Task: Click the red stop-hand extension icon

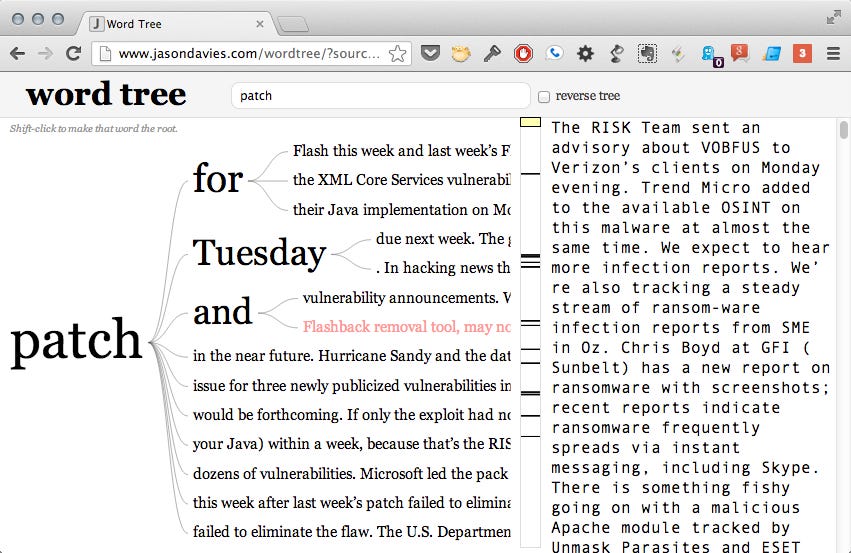Action: (523, 54)
